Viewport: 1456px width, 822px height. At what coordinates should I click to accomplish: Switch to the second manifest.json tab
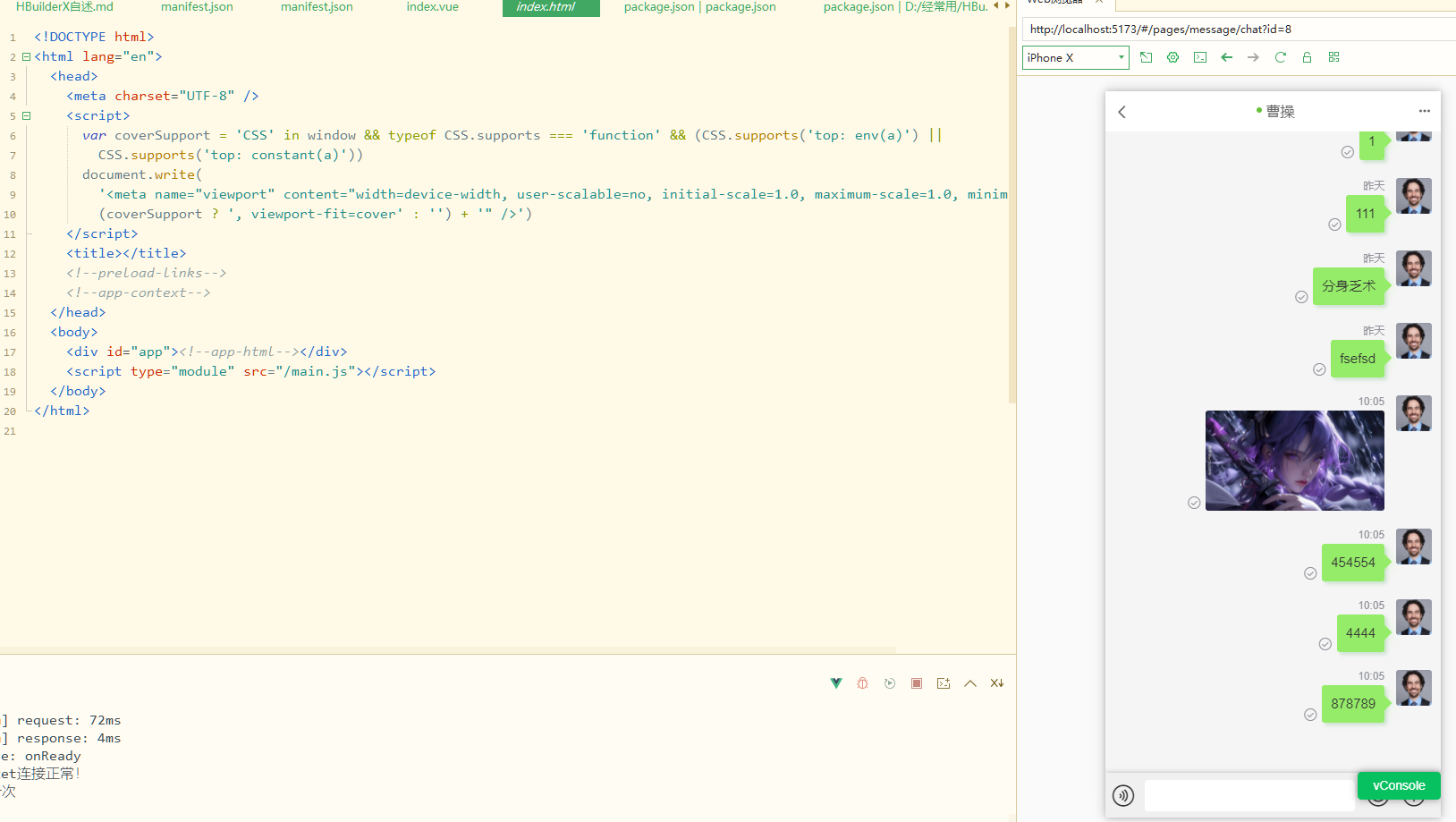[317, 7]
